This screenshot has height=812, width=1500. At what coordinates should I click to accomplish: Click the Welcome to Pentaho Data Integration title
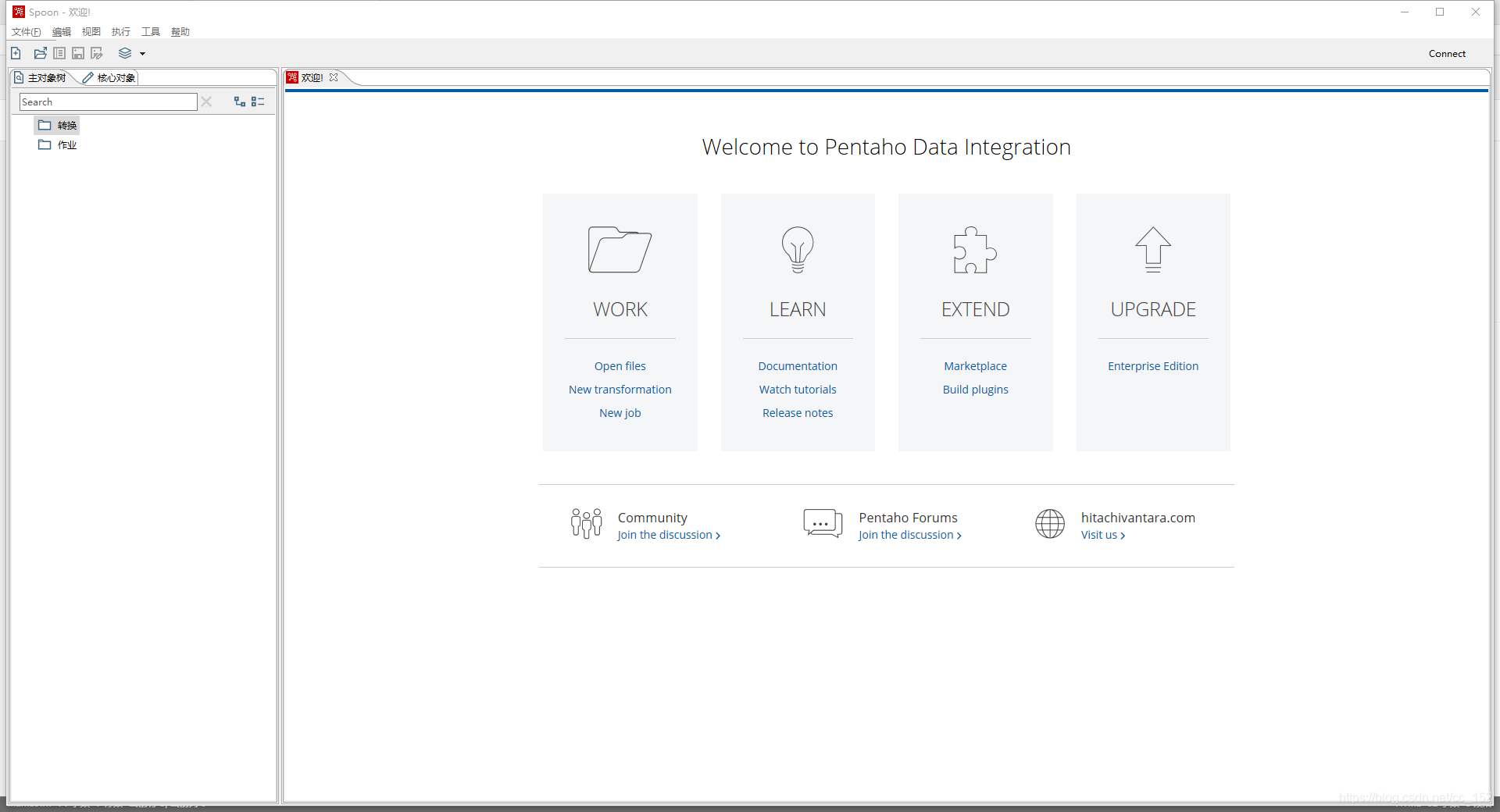click(886, 147)
